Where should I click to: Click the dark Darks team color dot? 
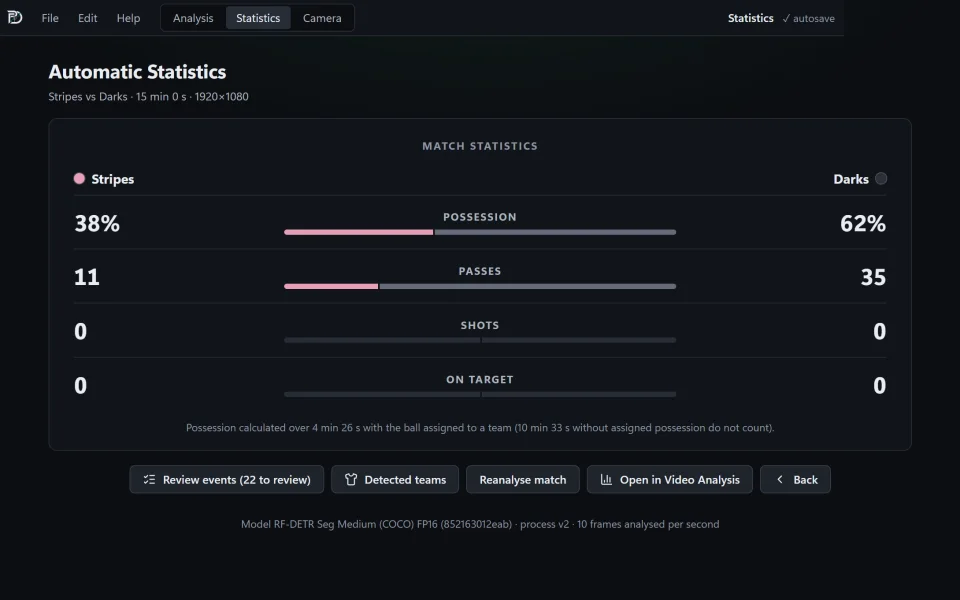[881, 179]
